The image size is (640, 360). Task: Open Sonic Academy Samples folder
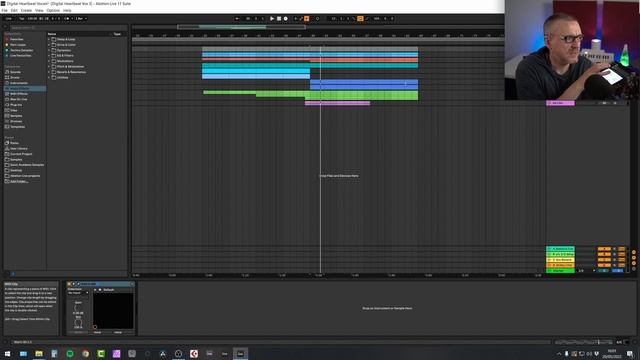[27, 165]
